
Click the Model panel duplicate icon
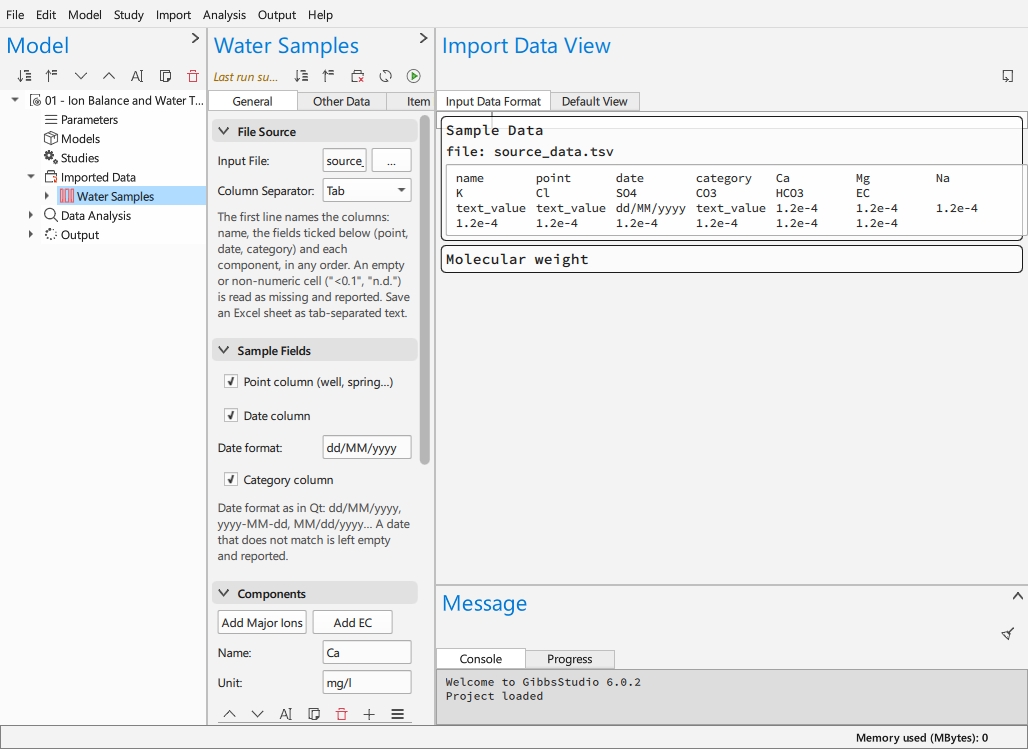coord(165,76)
